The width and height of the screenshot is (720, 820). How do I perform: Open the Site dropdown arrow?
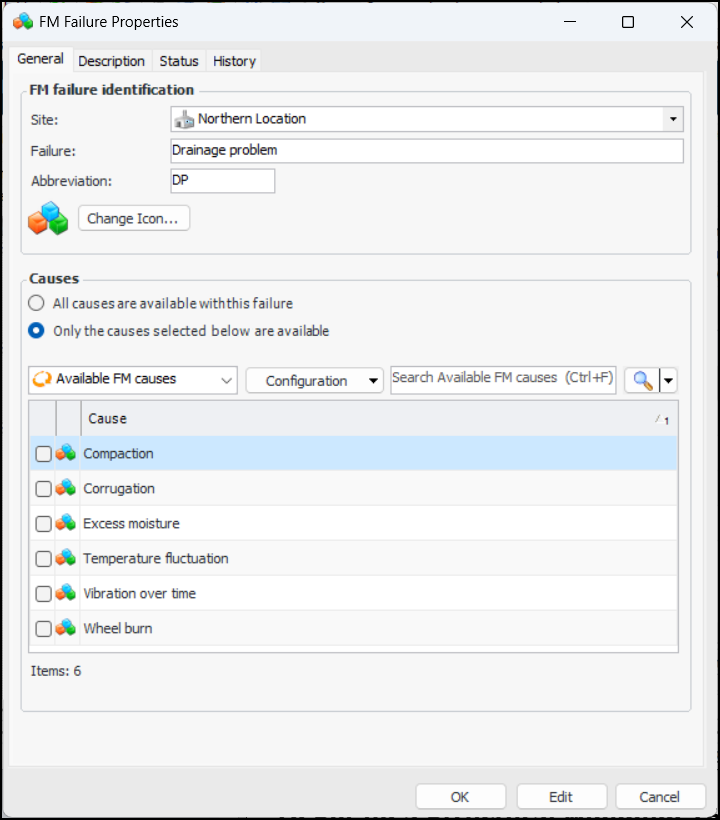(673, 119)
